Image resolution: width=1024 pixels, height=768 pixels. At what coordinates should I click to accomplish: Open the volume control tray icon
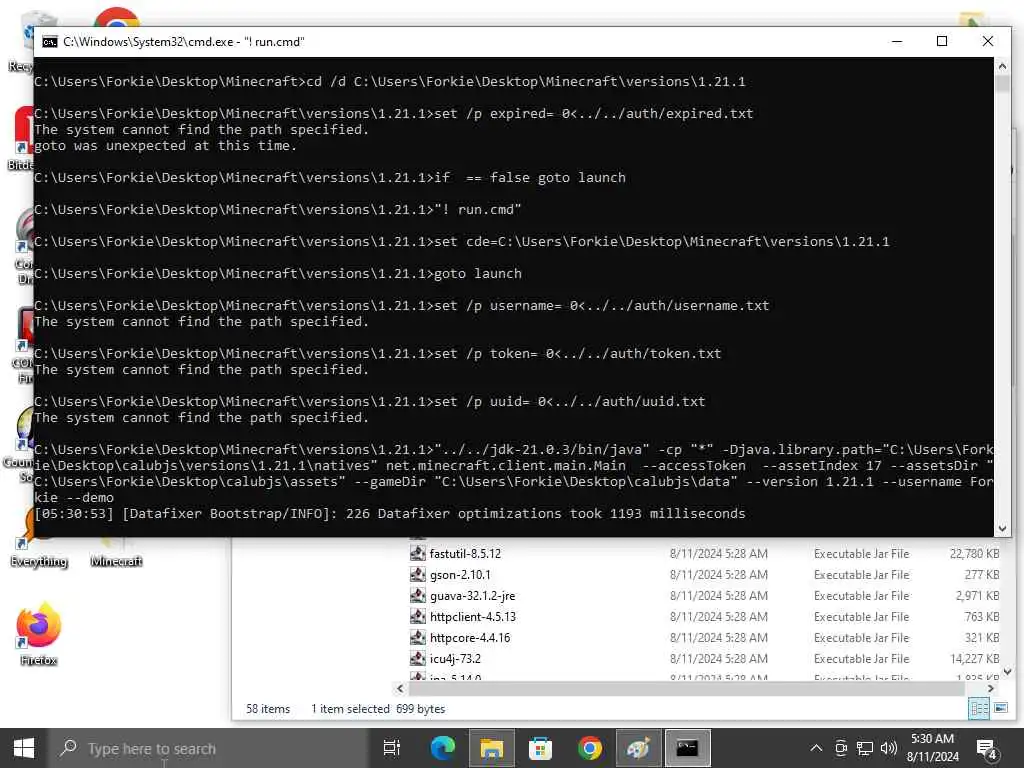[x=888, y=748]
